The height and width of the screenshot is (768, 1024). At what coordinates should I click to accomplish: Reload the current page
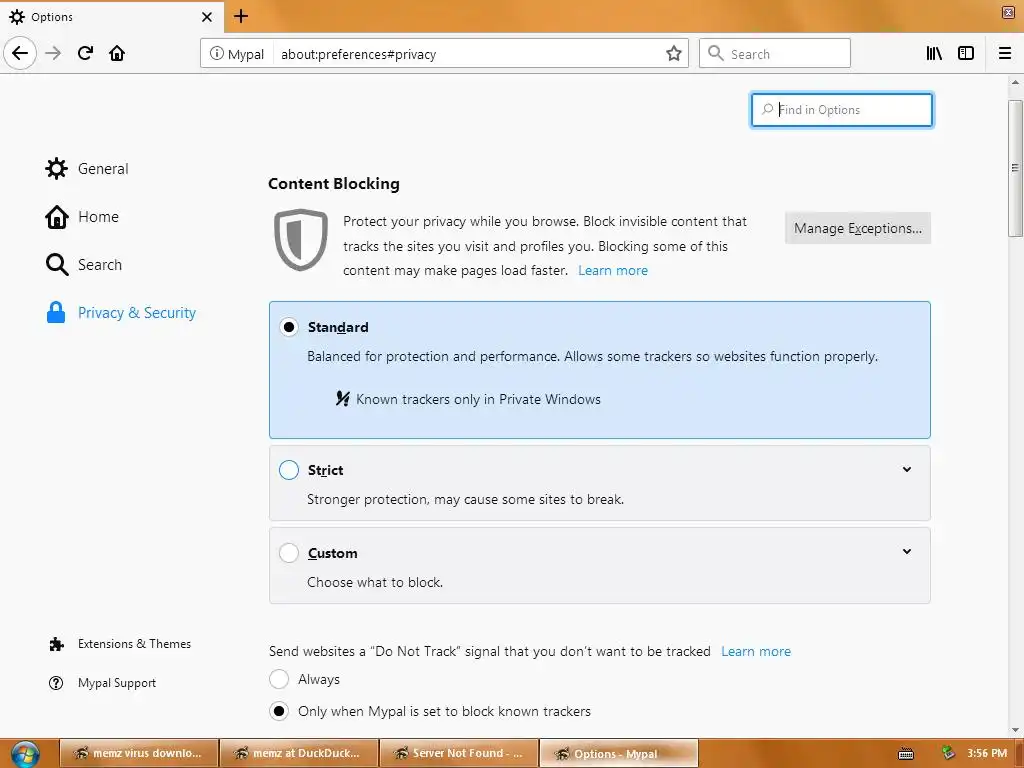pyautogui.click(x=86, y=53)
